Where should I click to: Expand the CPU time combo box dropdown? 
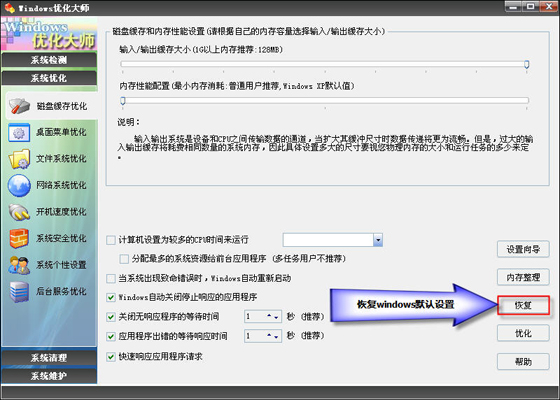coord(378,240)
